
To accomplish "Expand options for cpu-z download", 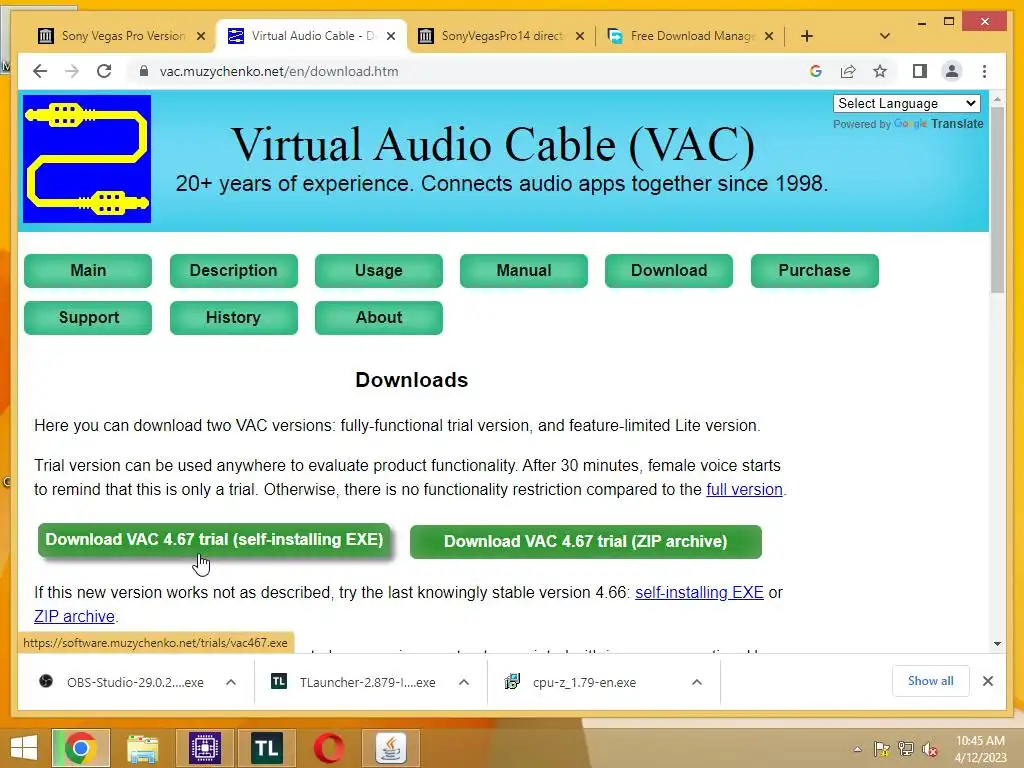I will [x=697, y=682].
